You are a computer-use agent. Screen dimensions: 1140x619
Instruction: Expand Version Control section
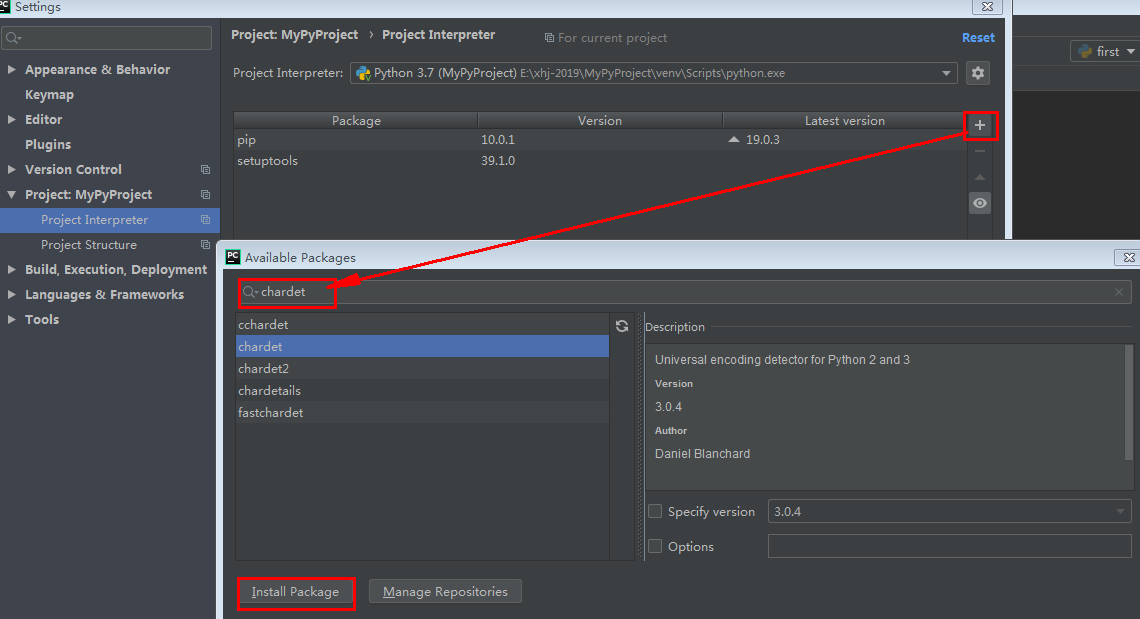point(12,169)
